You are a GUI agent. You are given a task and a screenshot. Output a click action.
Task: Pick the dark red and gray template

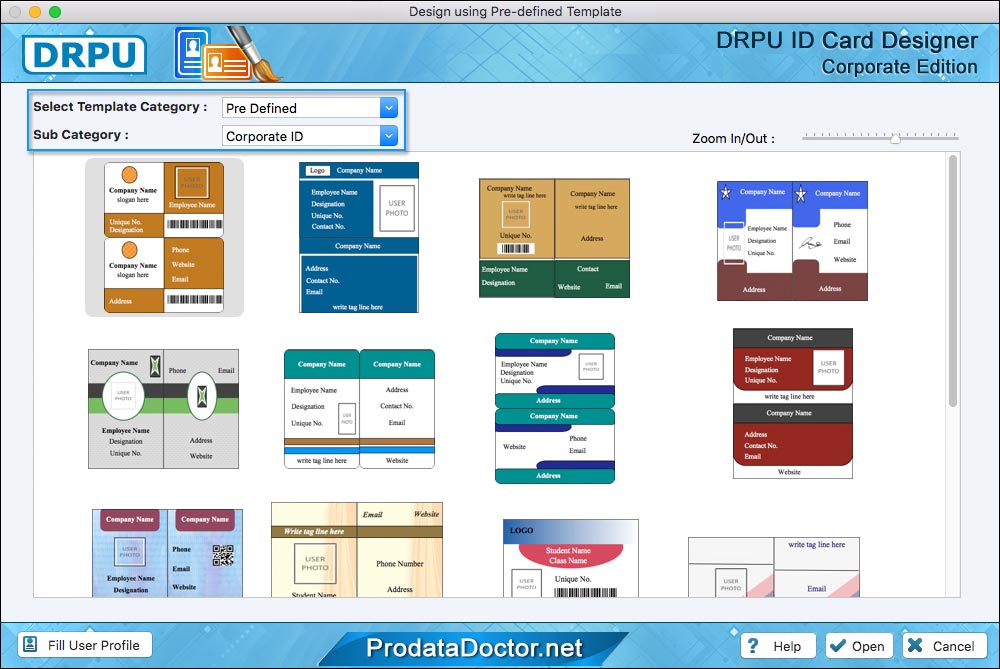tap(793, 404)
